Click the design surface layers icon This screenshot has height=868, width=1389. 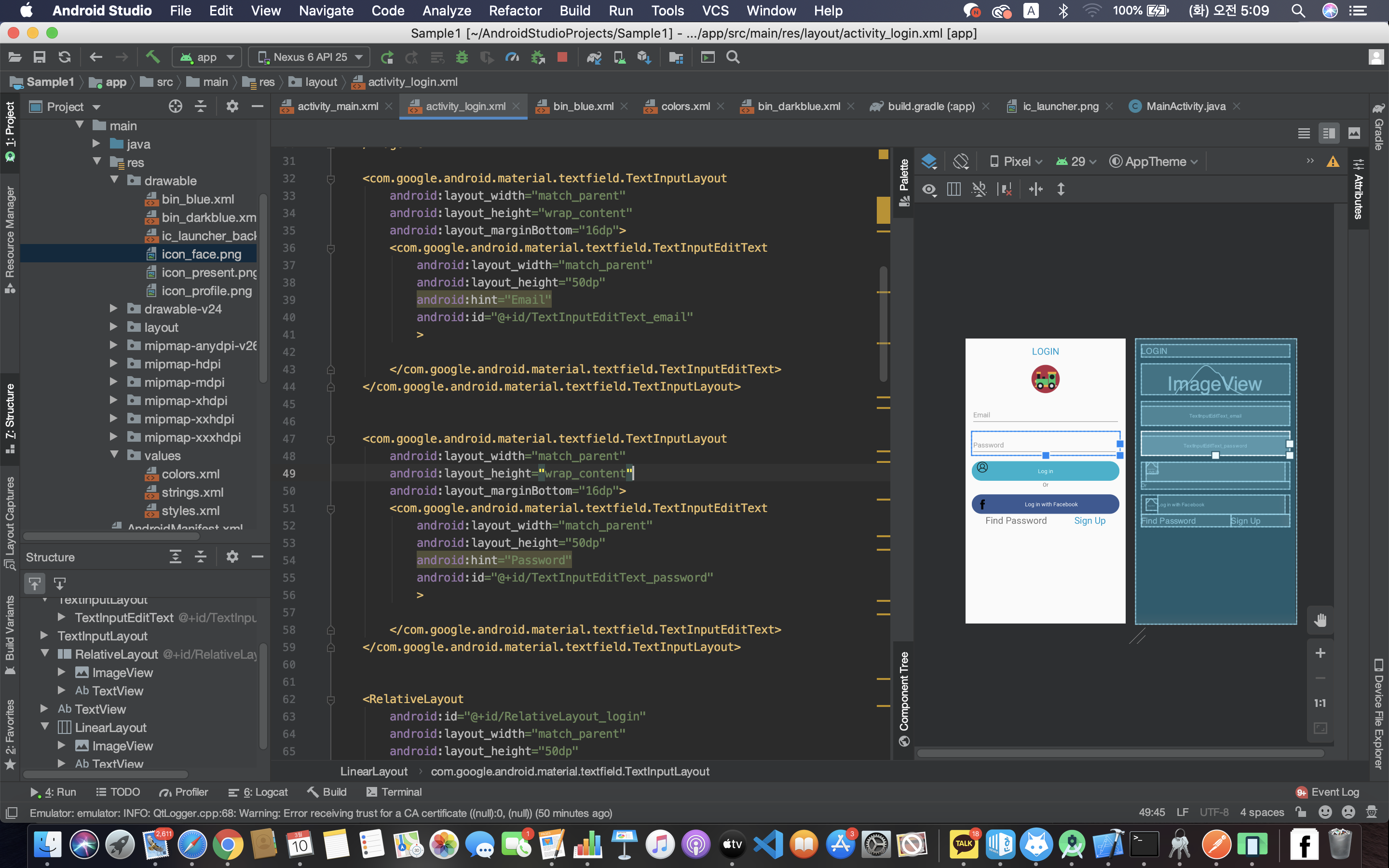click(x=929, y=162)
